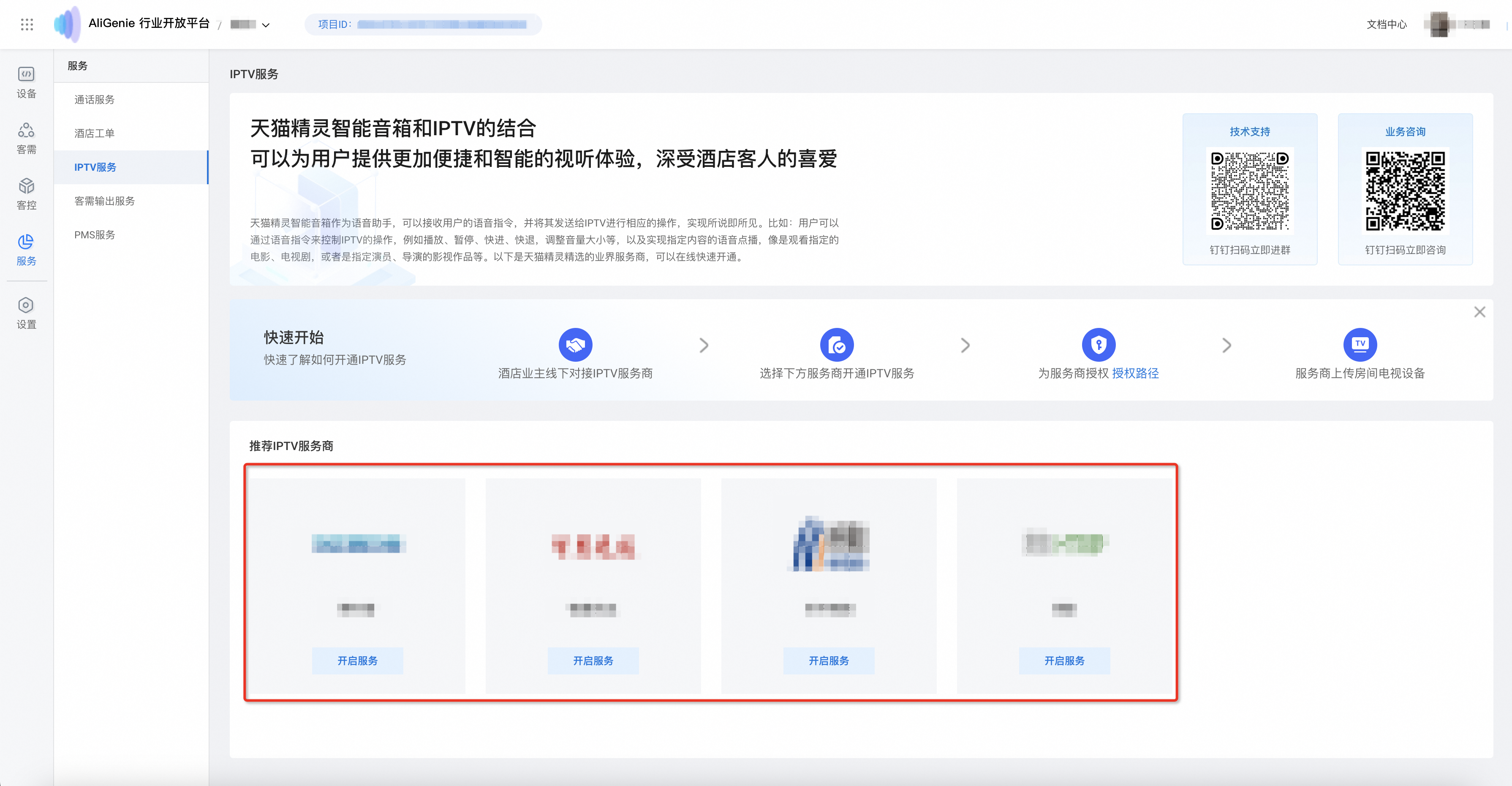Click the AliGenie platform logo
Image resolution: width=1512 pixels, height=786 pixels.
[67, 24]
